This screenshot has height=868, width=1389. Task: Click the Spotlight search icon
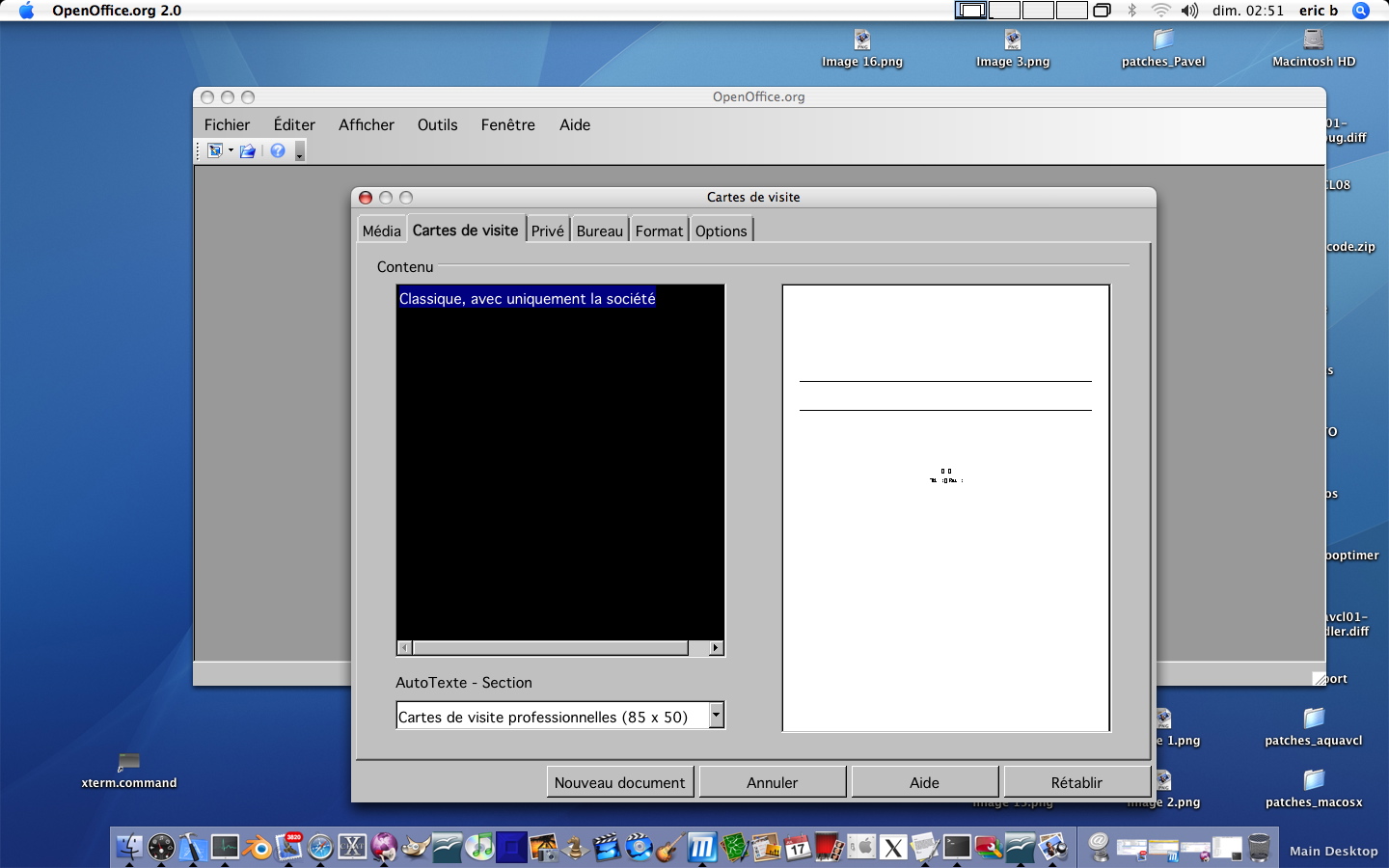click(1361, 11)
